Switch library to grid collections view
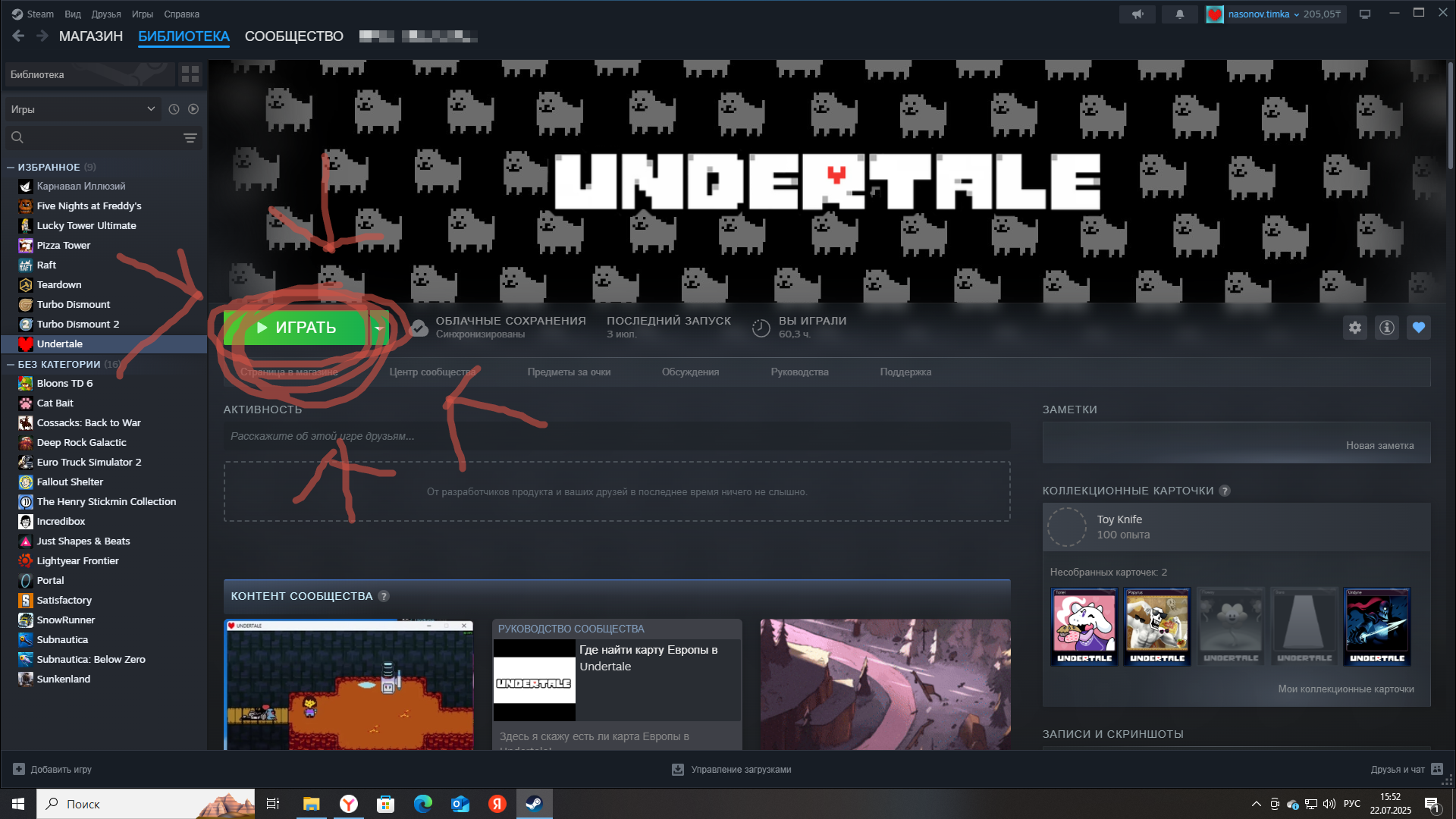Viewport: 1456px width, 819px height. (190, 74)
